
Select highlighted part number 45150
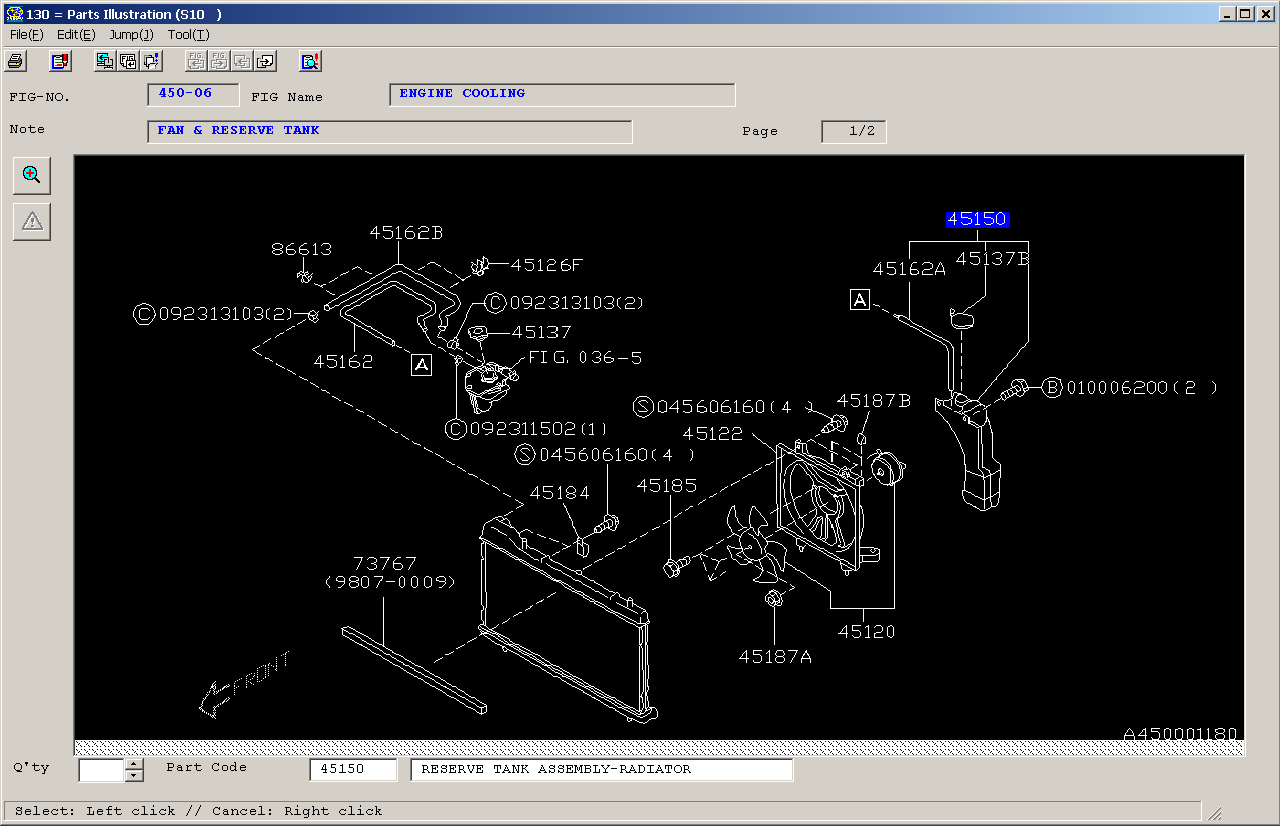[977, 219]
